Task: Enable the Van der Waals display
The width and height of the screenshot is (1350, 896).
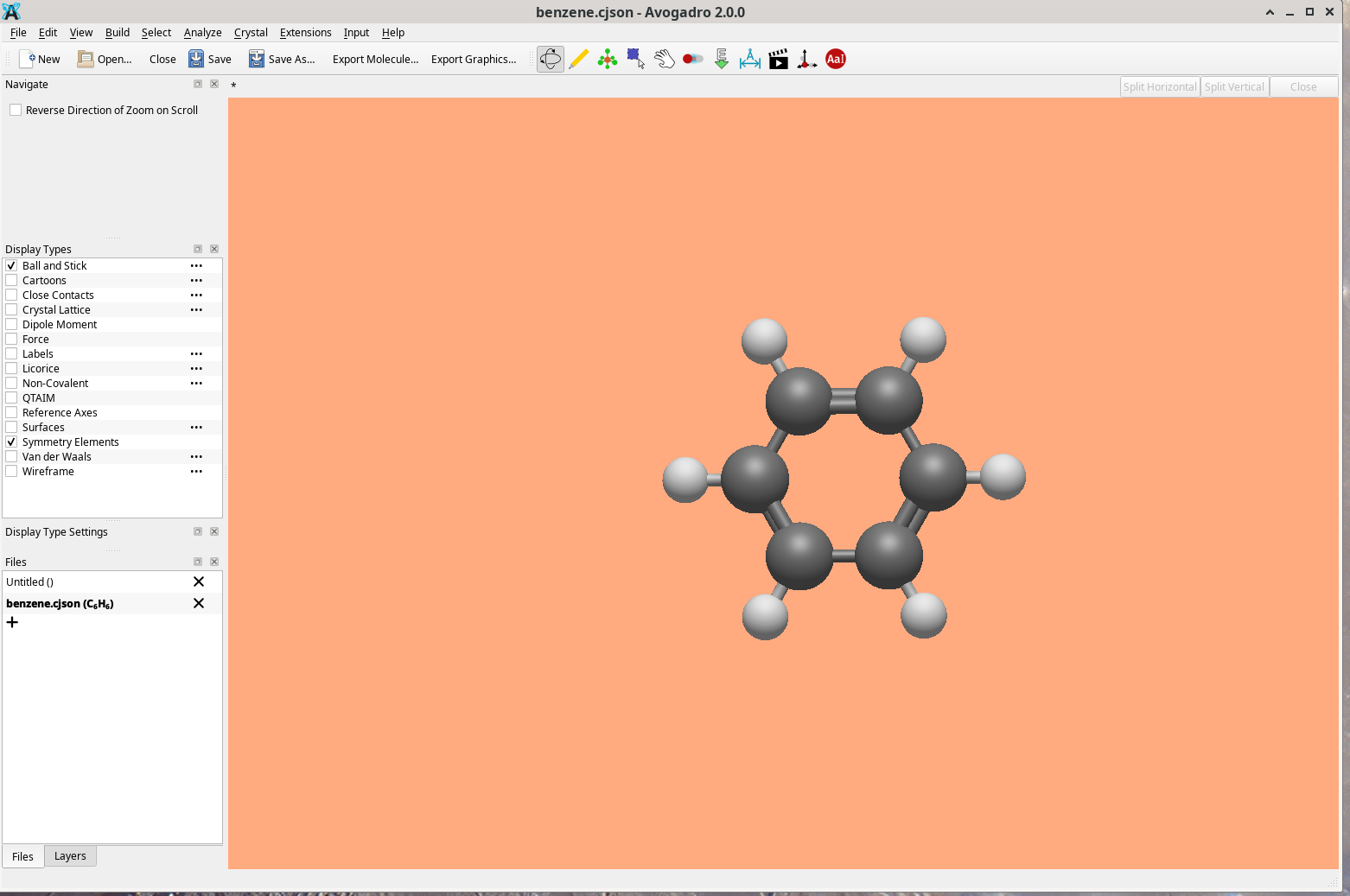Action: (12, 456)
